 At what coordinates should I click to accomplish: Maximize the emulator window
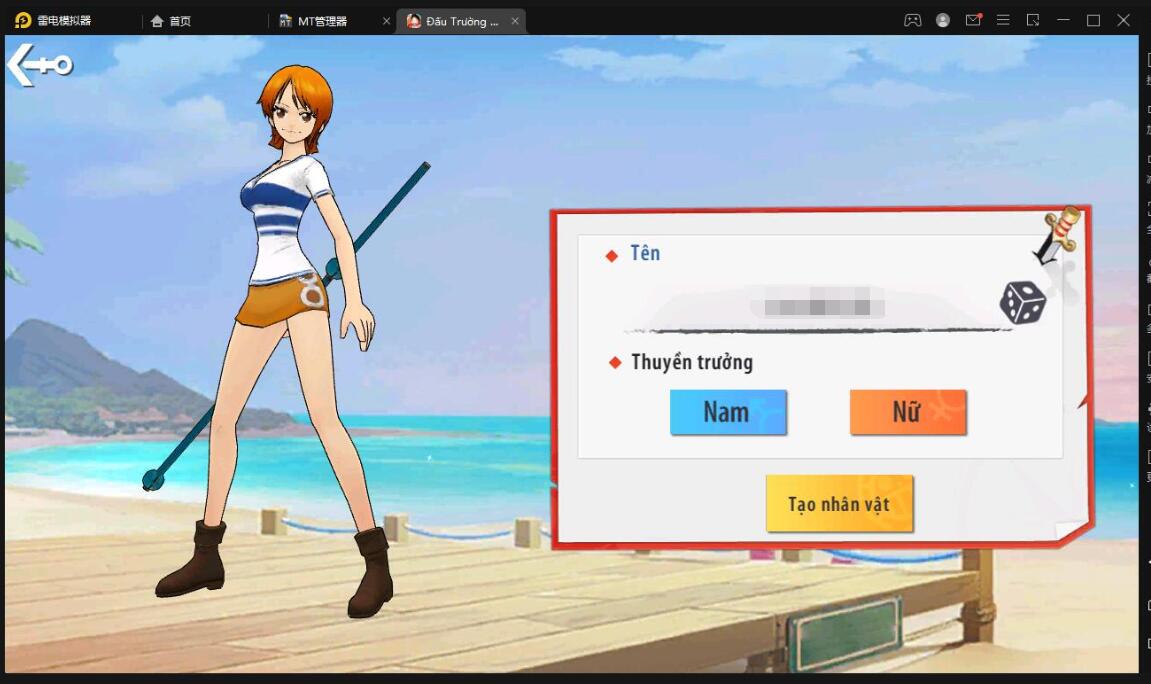tap(1093, 20)
